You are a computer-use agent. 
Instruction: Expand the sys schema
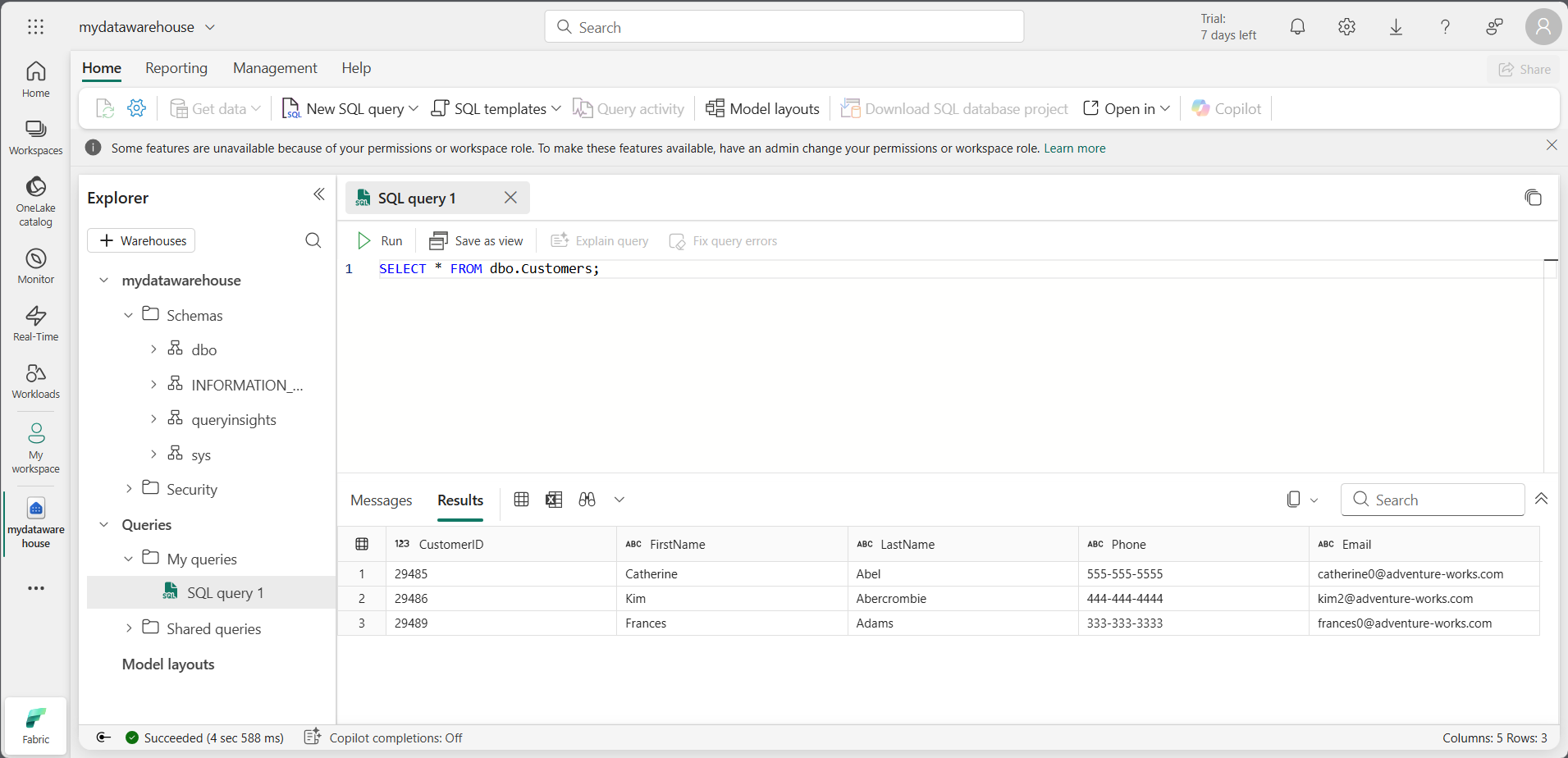click(x=153, y=454)
